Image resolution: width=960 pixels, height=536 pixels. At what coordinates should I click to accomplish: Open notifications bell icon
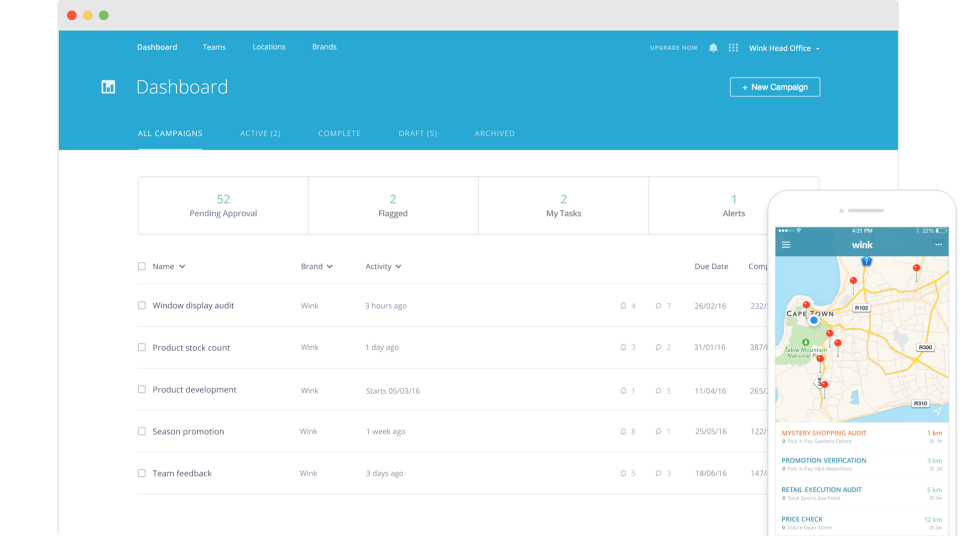point(713,48)
